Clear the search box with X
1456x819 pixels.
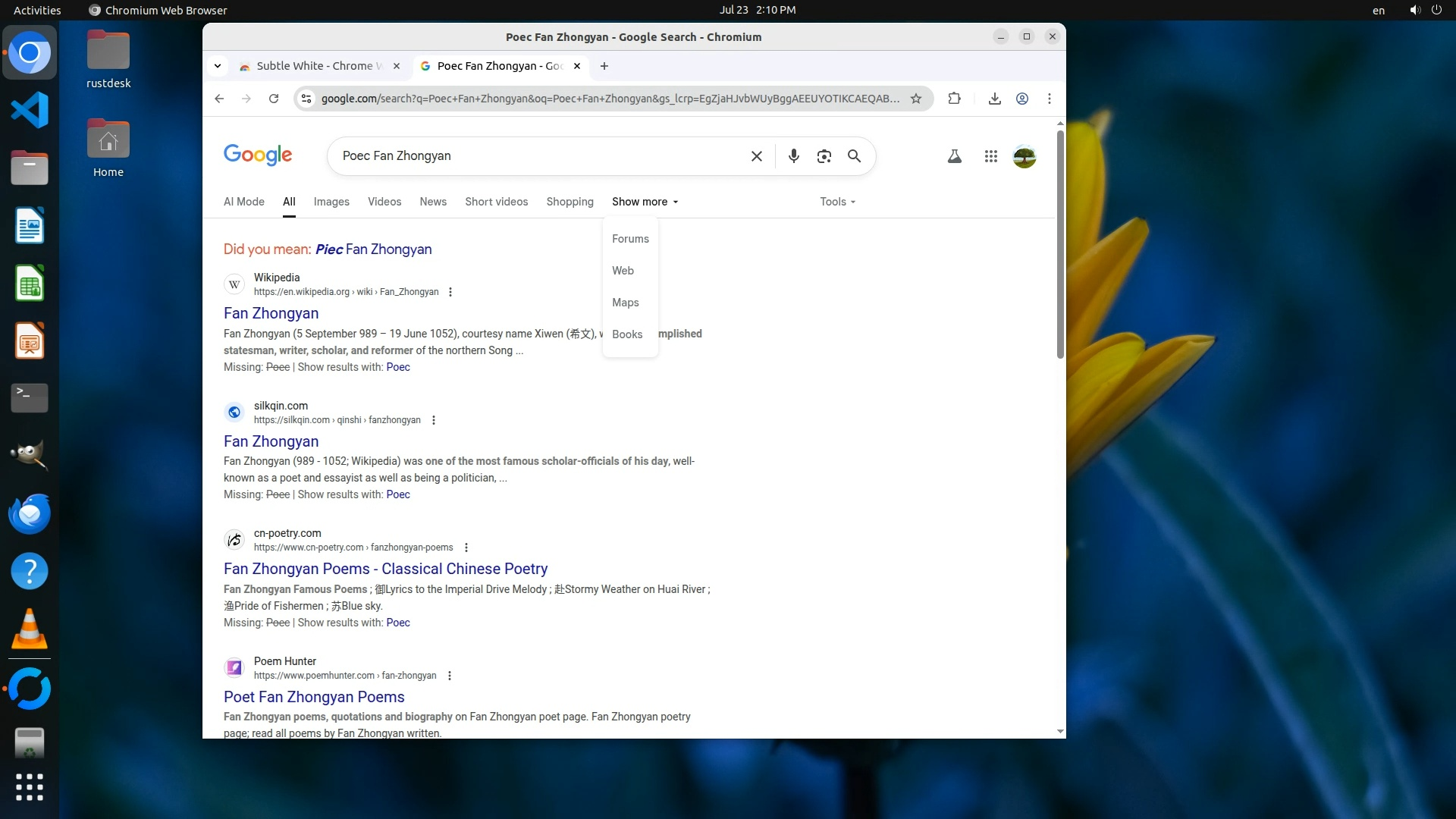[x=756, y=156]
